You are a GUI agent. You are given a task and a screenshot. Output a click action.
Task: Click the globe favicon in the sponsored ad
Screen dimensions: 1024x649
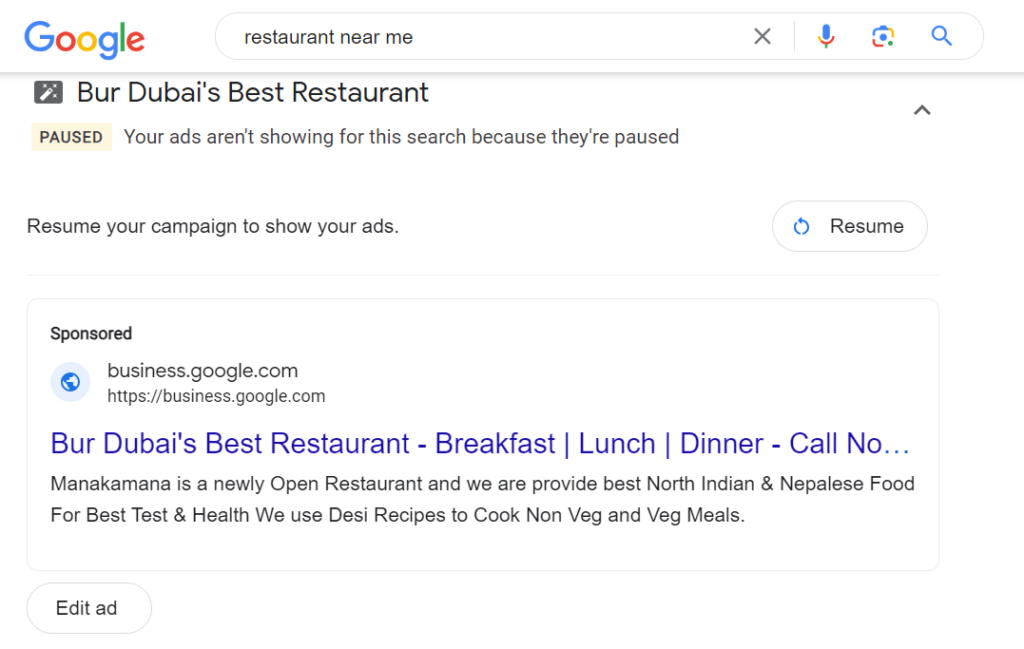[x=70, y=382]
